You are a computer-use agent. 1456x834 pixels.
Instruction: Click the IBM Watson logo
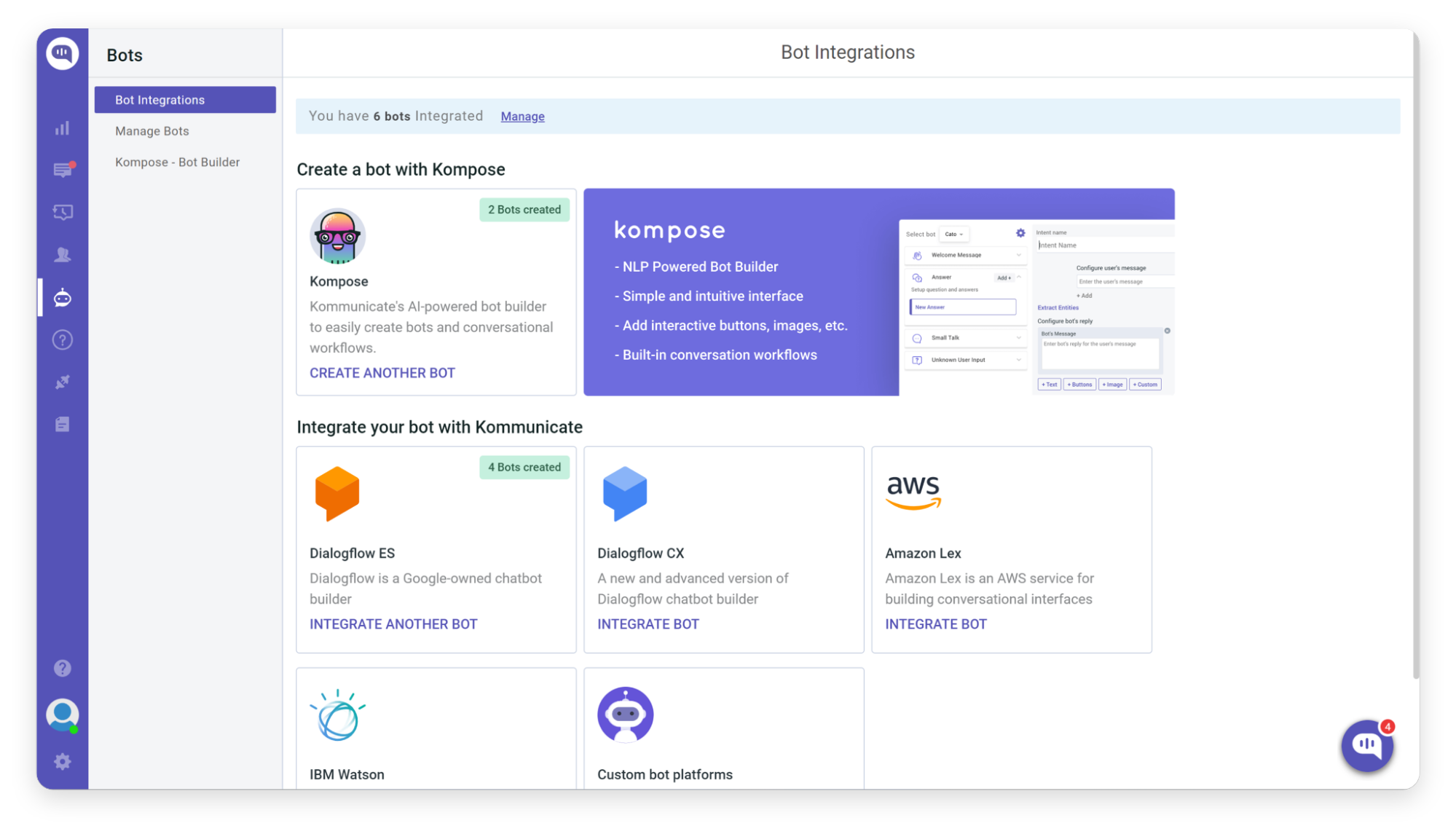pyautogui.click(x=337, y=715)
